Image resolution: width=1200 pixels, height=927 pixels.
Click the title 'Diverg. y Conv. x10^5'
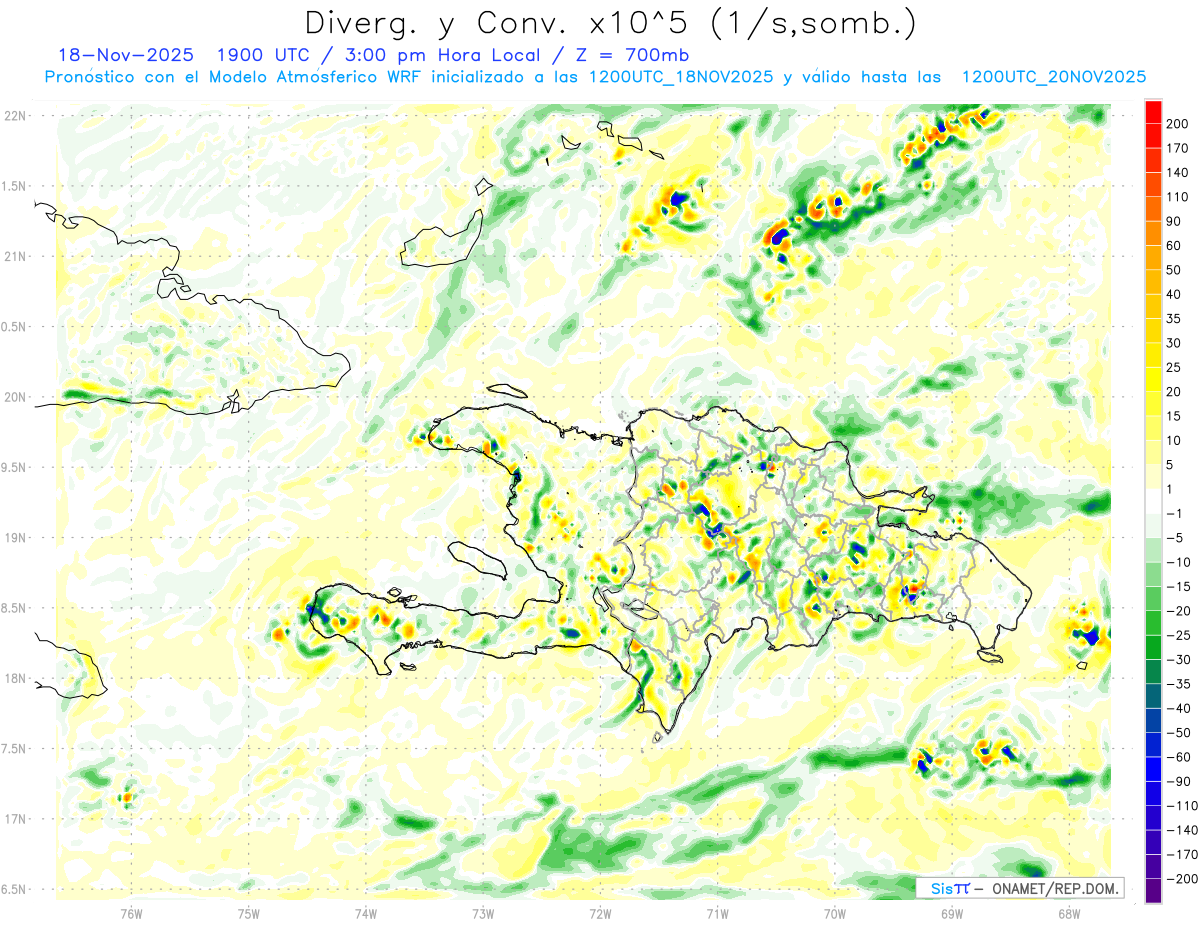pyautogui.click(x=498, y=23)
